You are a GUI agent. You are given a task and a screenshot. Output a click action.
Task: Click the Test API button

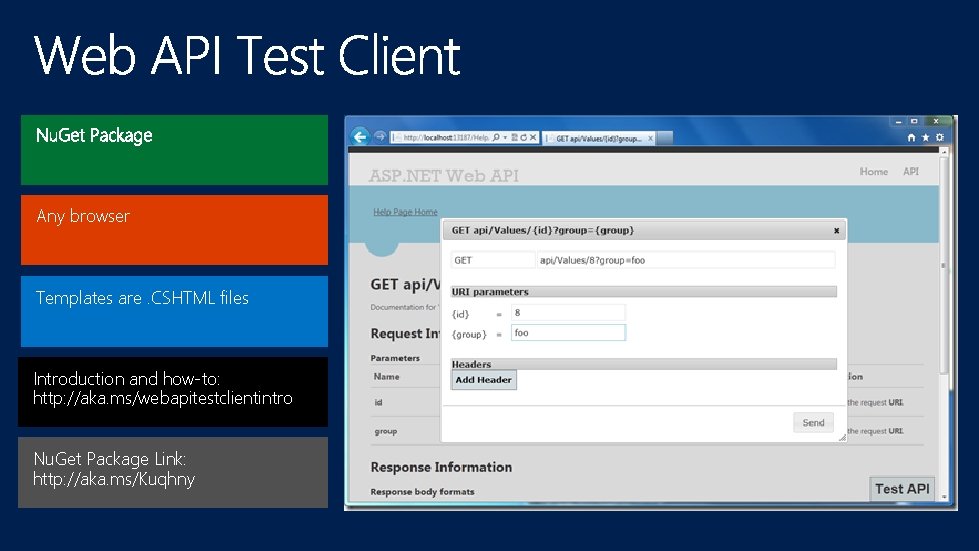[x=902, y=489]
